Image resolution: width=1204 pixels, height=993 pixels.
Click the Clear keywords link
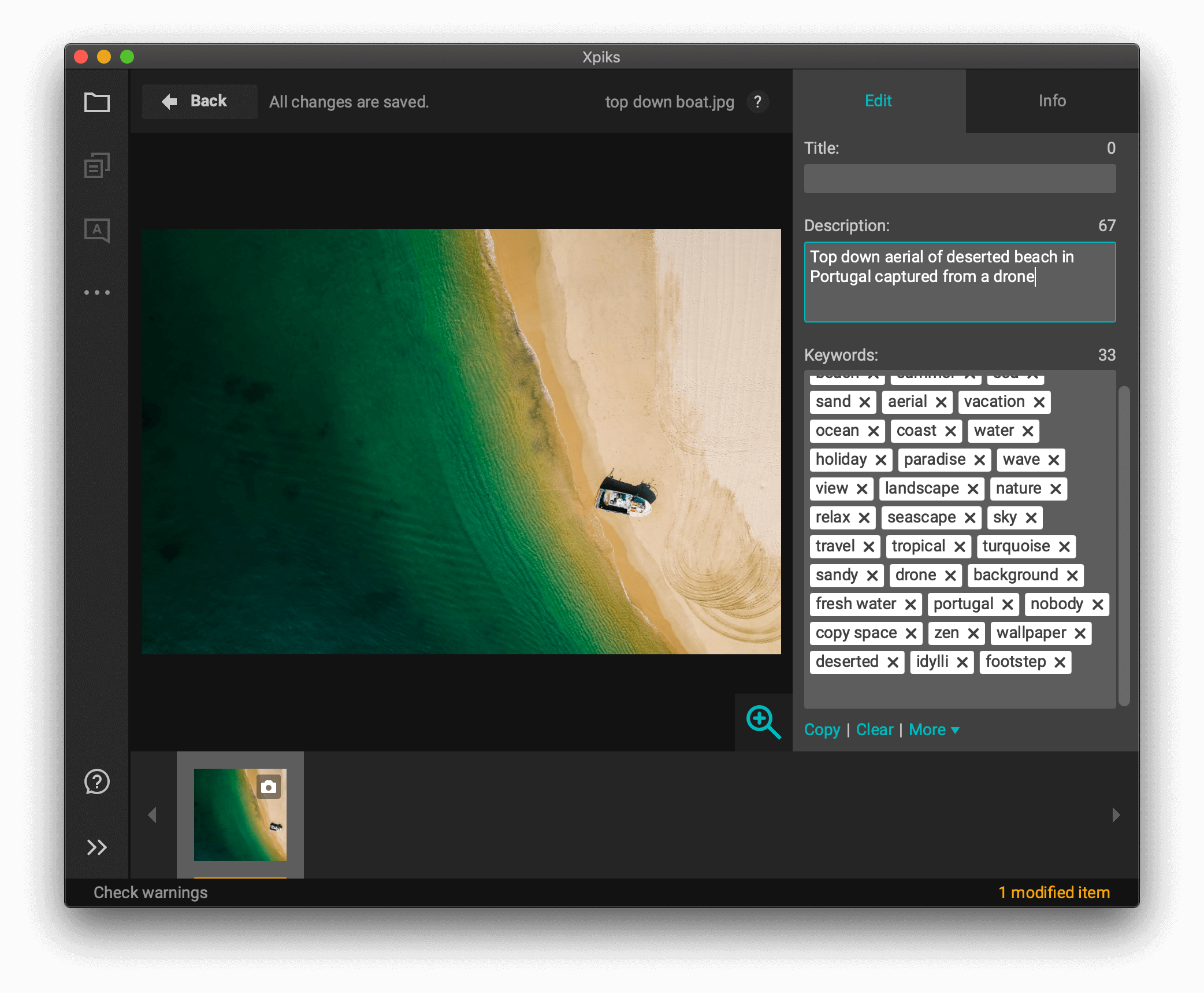coord(874,730)
